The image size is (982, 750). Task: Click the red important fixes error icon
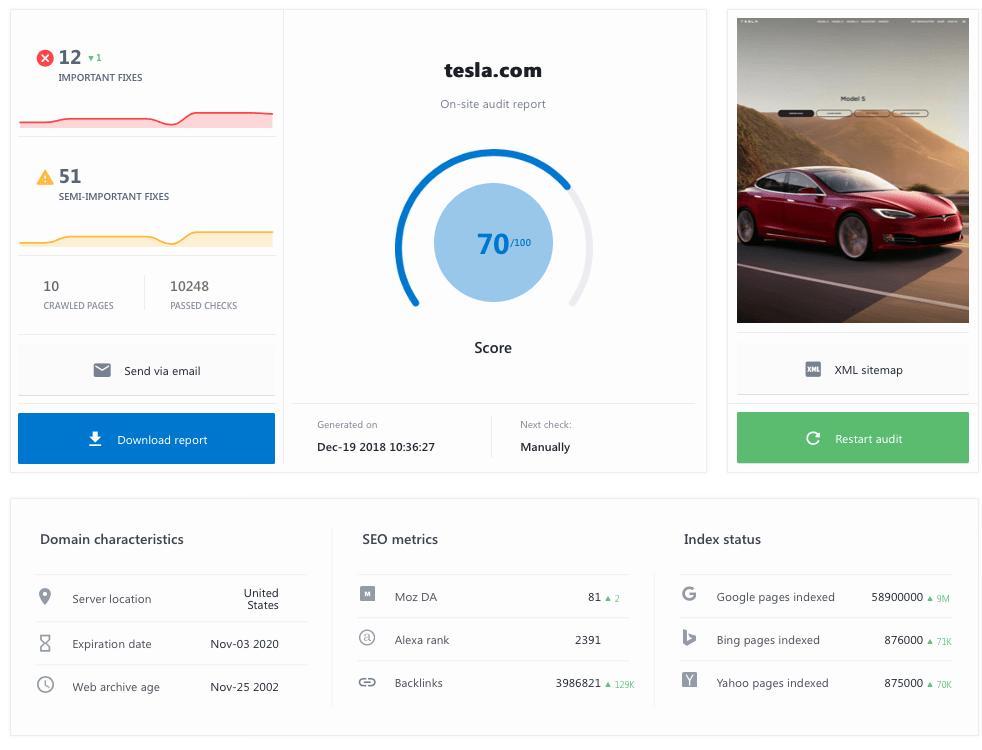click(x=44, y=58)
